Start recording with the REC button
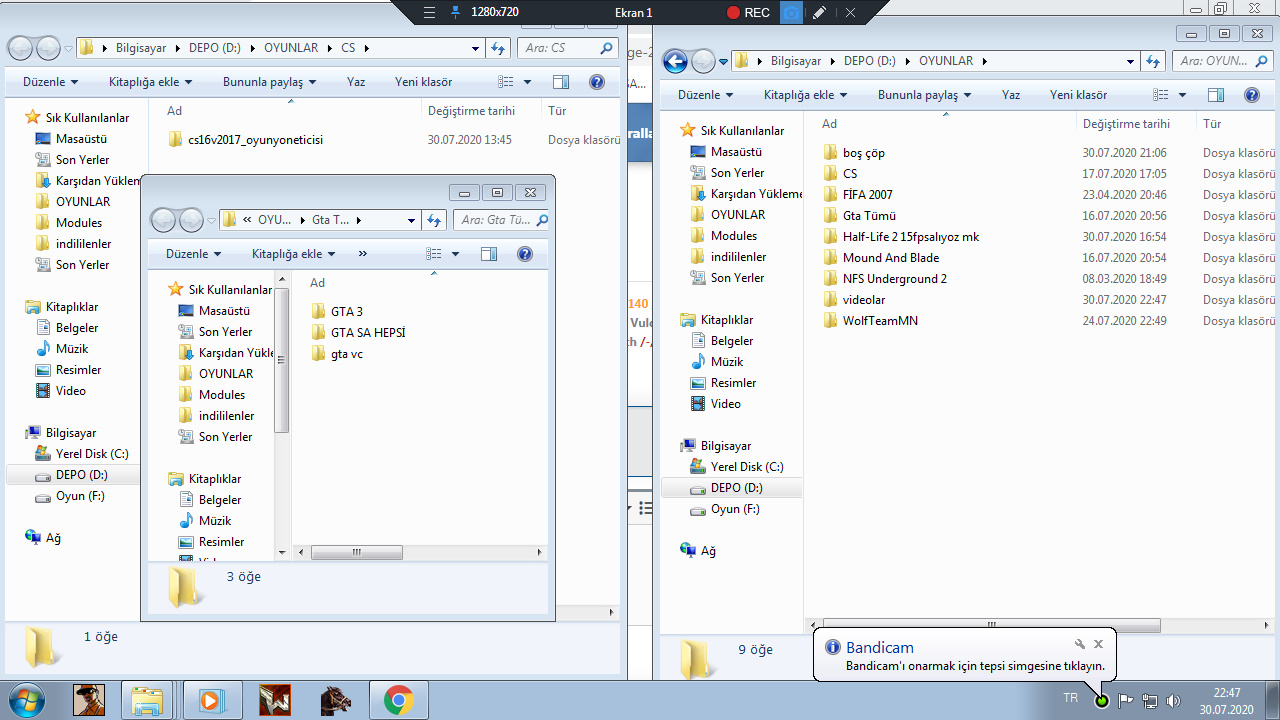The height and width of the screenshot is (720, 1280). point(748,12)
